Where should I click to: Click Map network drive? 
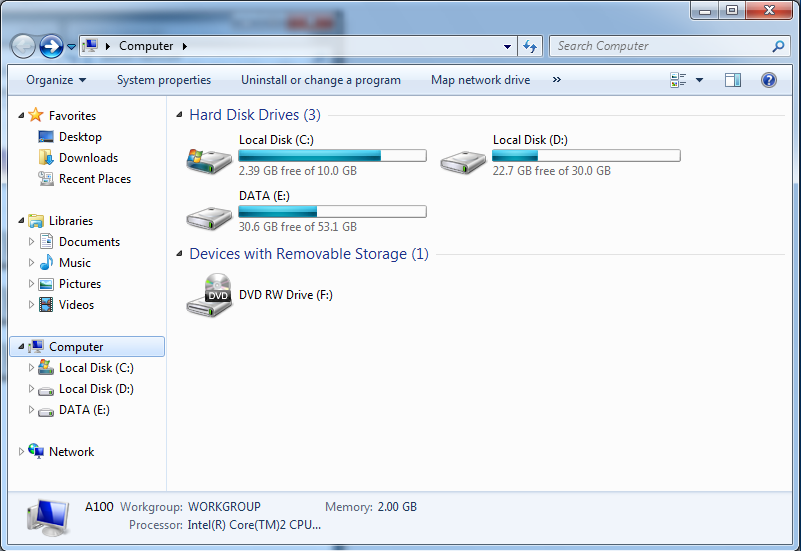click(x=480, y=80)
